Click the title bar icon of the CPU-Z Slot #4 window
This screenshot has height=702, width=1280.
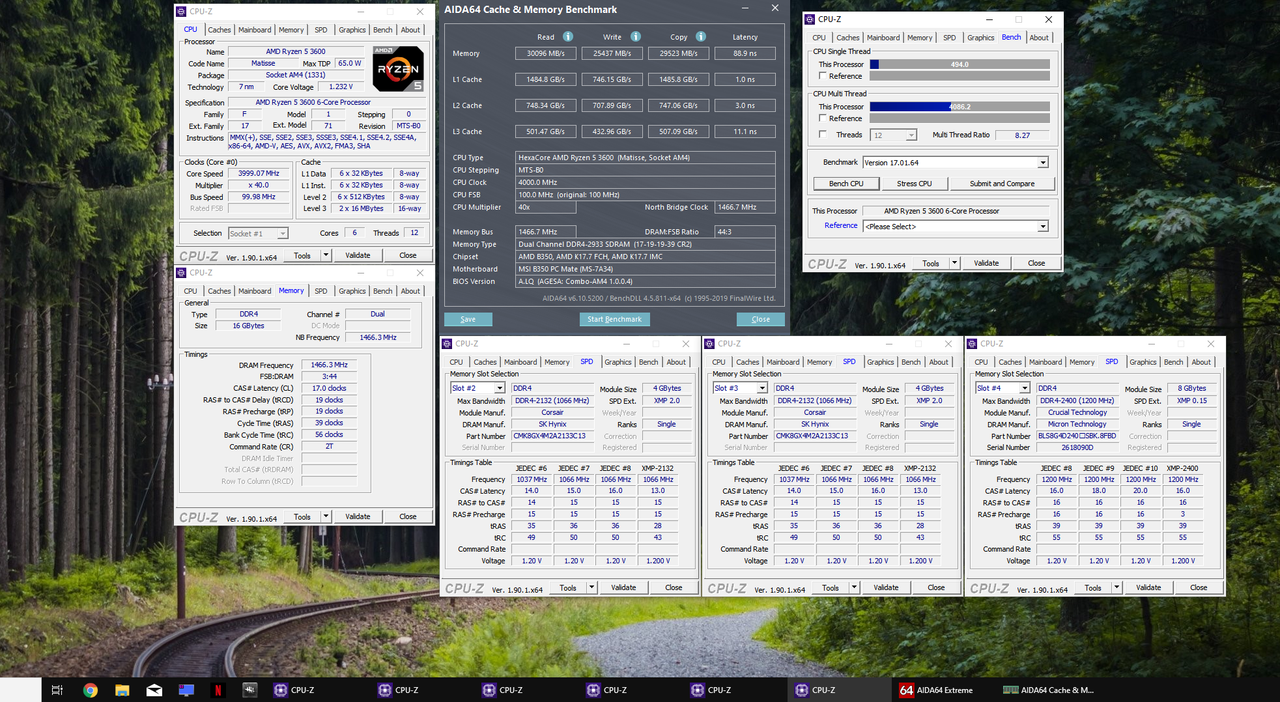pos(974,343)
